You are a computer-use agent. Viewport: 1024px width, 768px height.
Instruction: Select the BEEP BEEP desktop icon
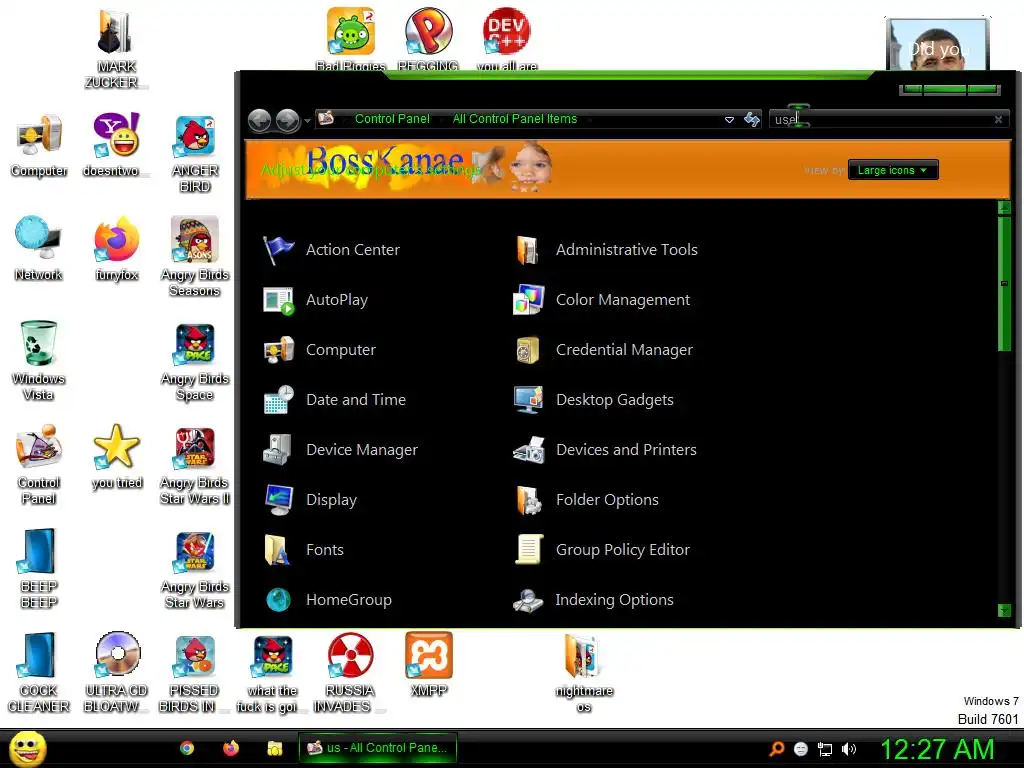coord(39,569)
